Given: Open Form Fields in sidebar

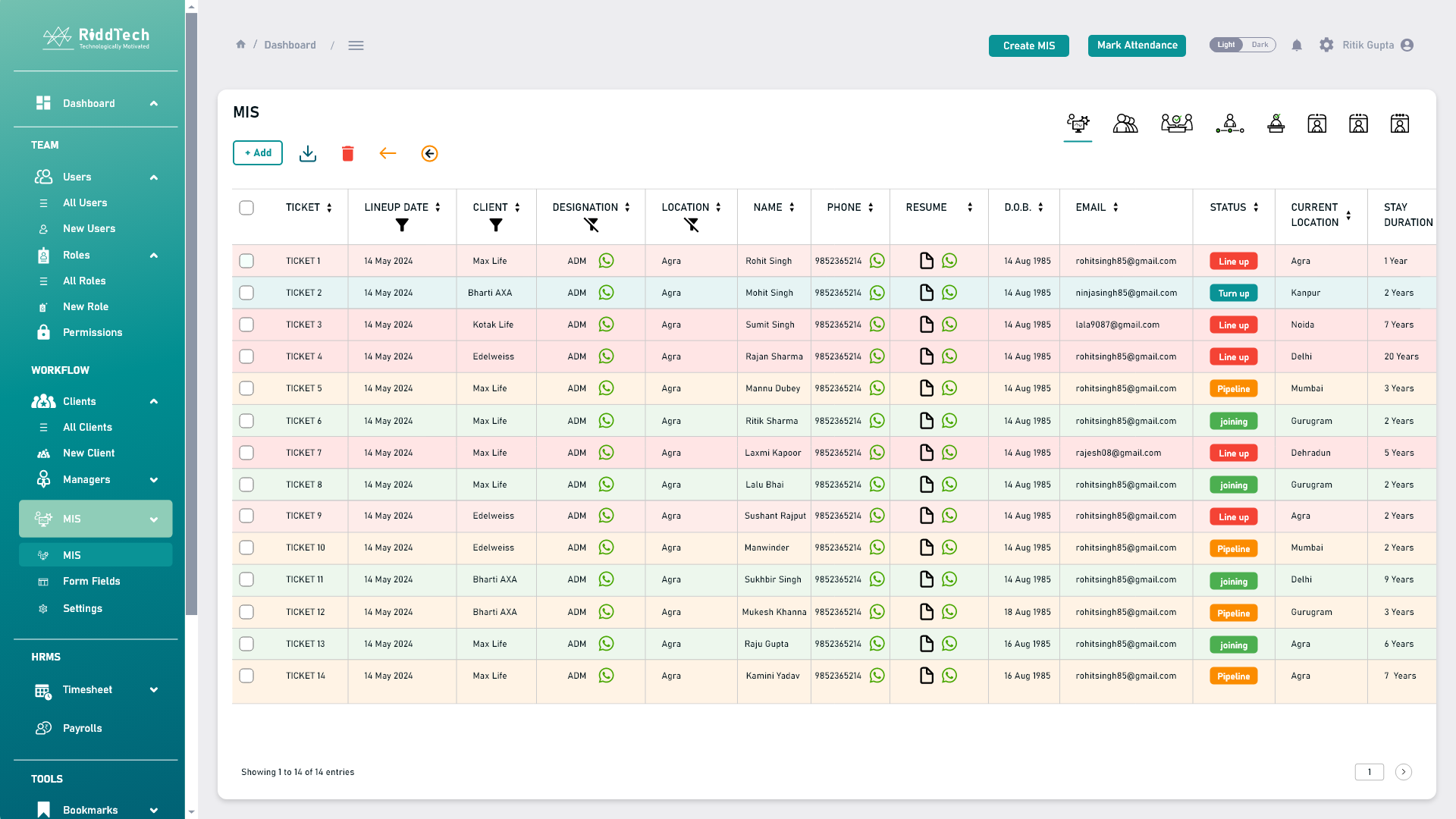Looking at the screenshot, I should tap(92, 582).
